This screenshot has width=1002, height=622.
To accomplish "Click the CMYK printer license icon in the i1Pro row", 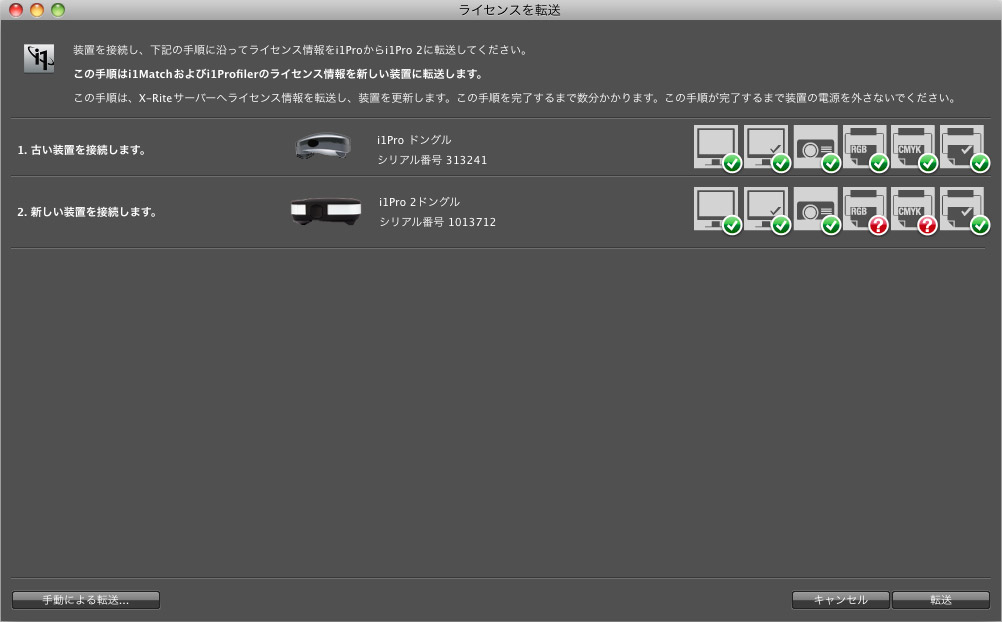I will [913, 148].
